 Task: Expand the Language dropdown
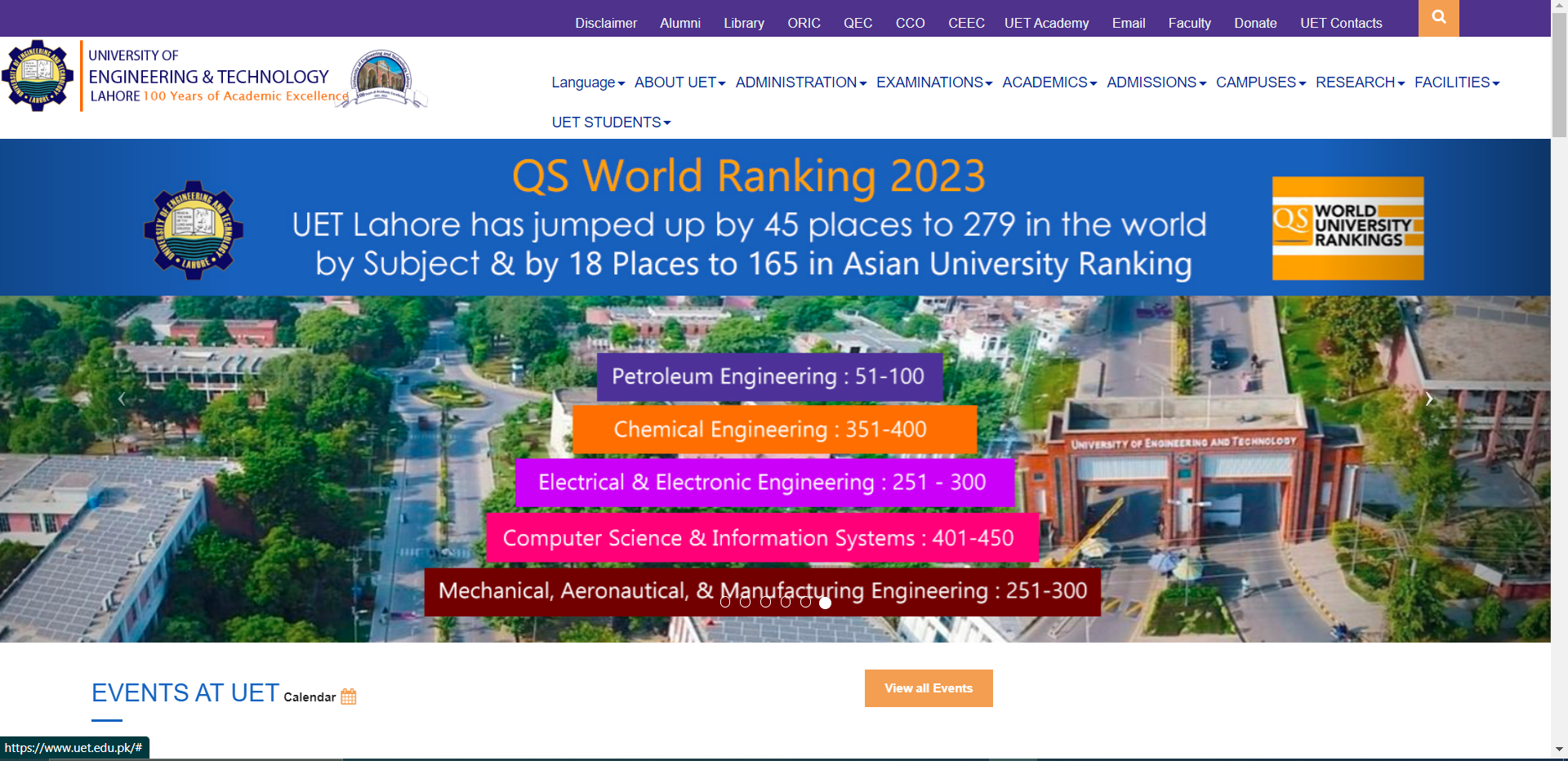(x=587, y=82)
